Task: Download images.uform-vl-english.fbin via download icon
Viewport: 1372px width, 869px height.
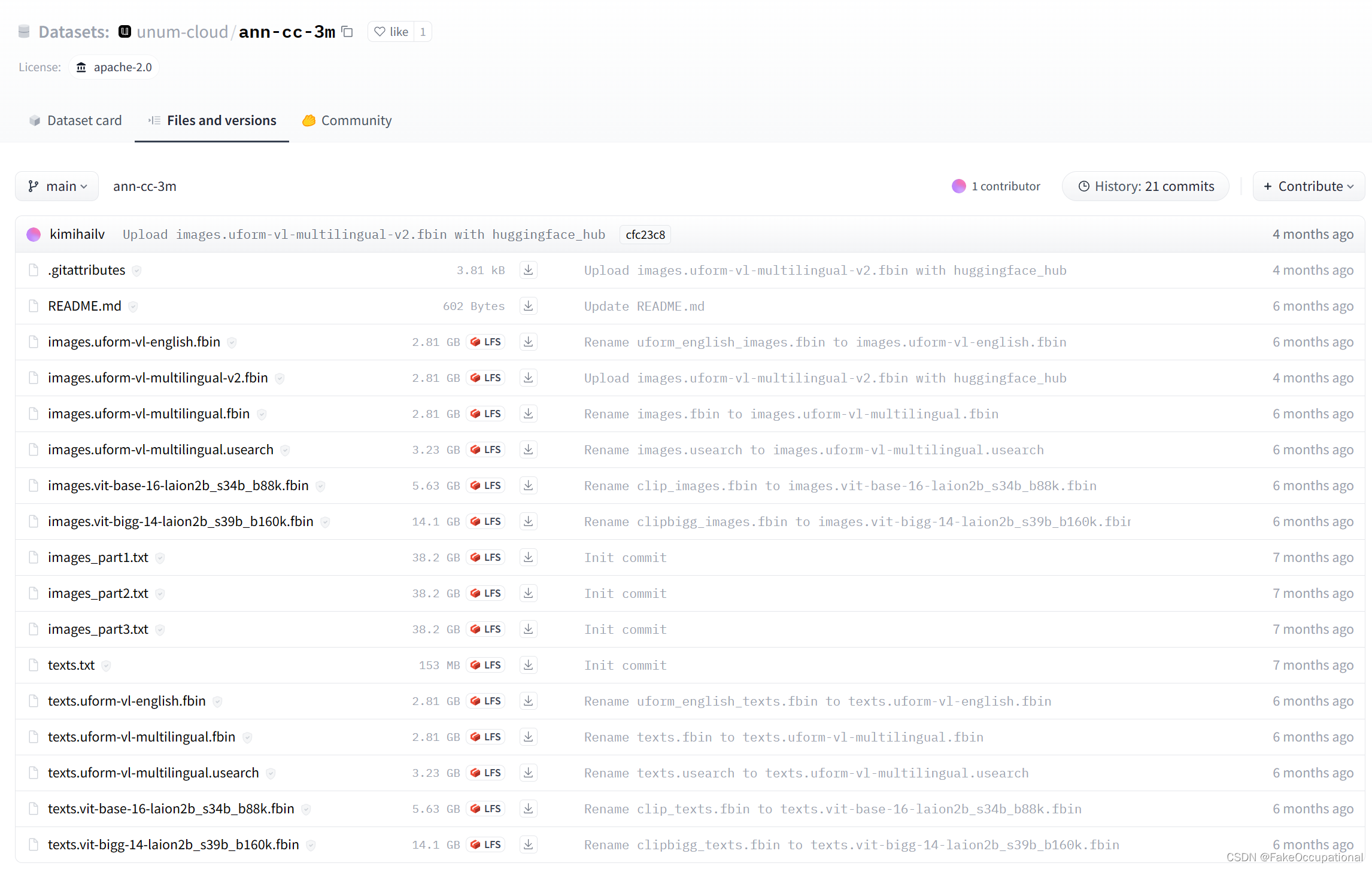Action: pyautogui.click(x=528, y=342)
